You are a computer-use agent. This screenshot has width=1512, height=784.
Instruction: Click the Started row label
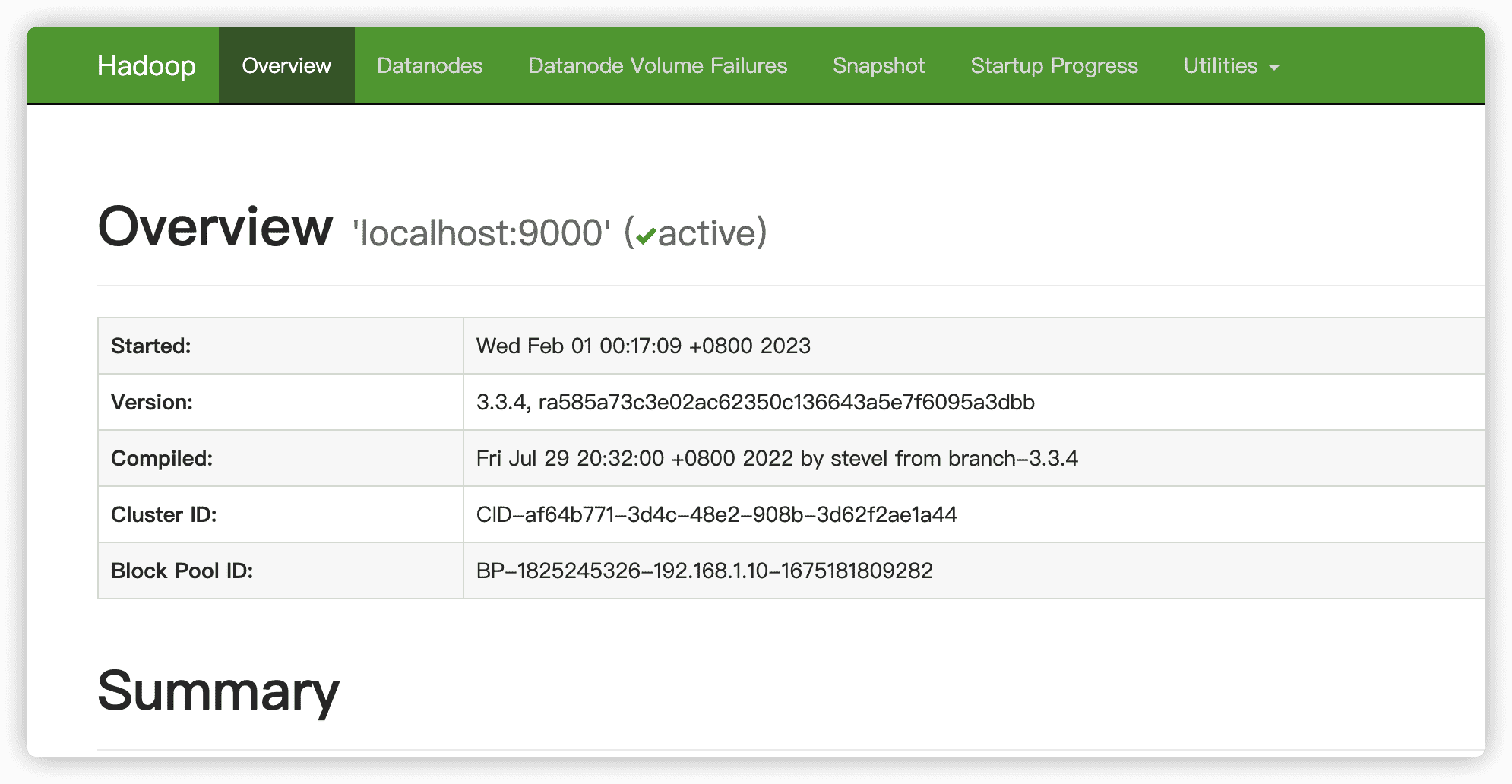click(151, 346)
